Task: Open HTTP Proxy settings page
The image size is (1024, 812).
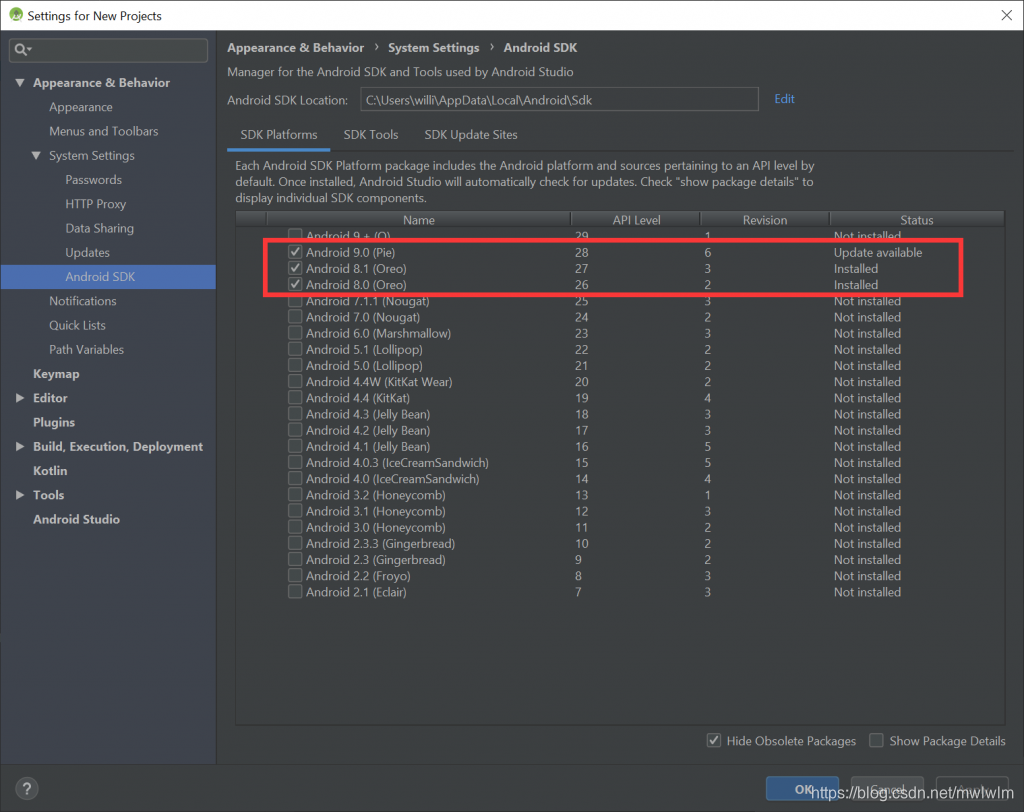Action: pos(95,204)
